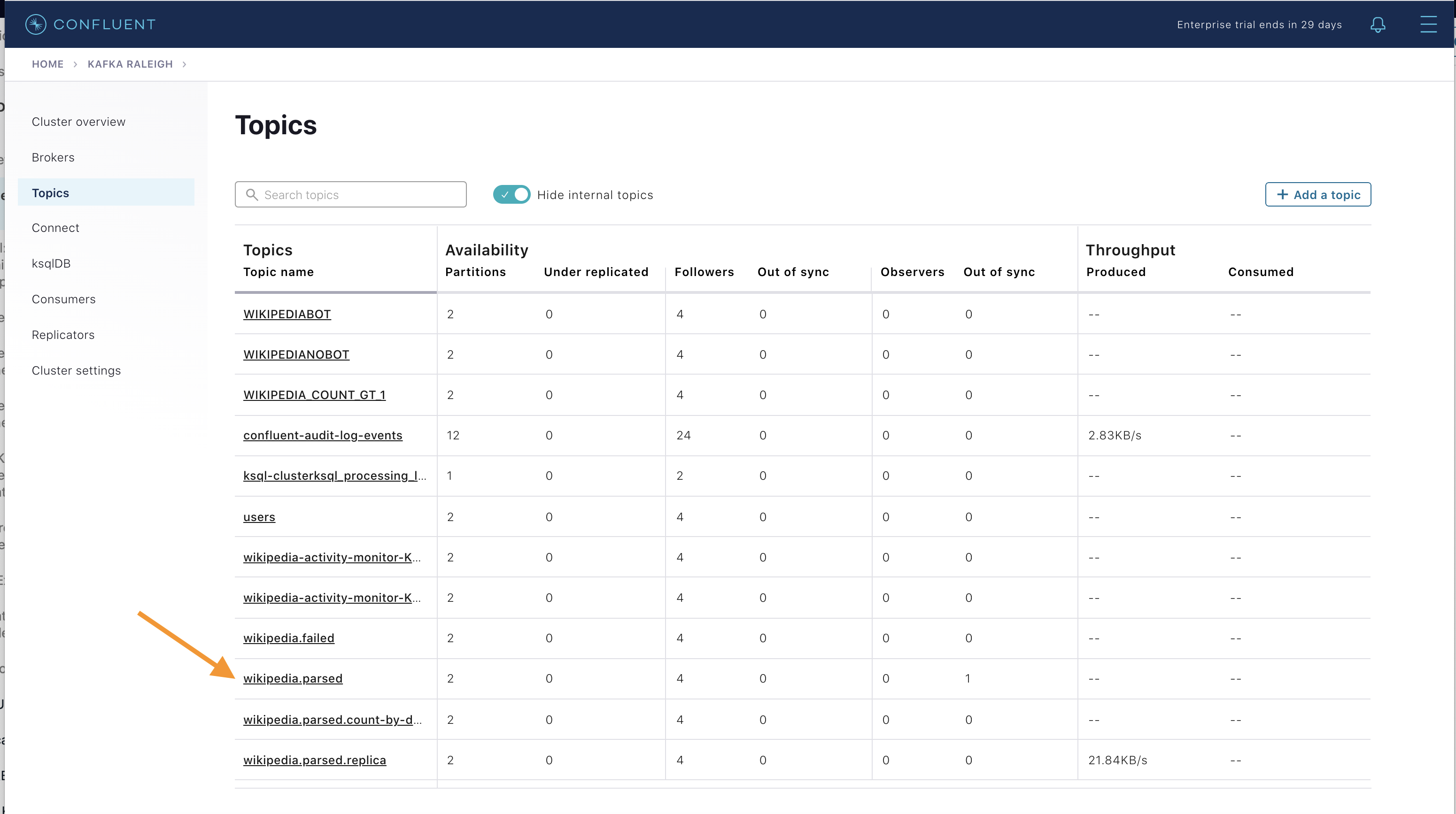This screenshot has width=1456, height=814.
Task: Sort by Observers column header
Action: (x=912, y=272)
